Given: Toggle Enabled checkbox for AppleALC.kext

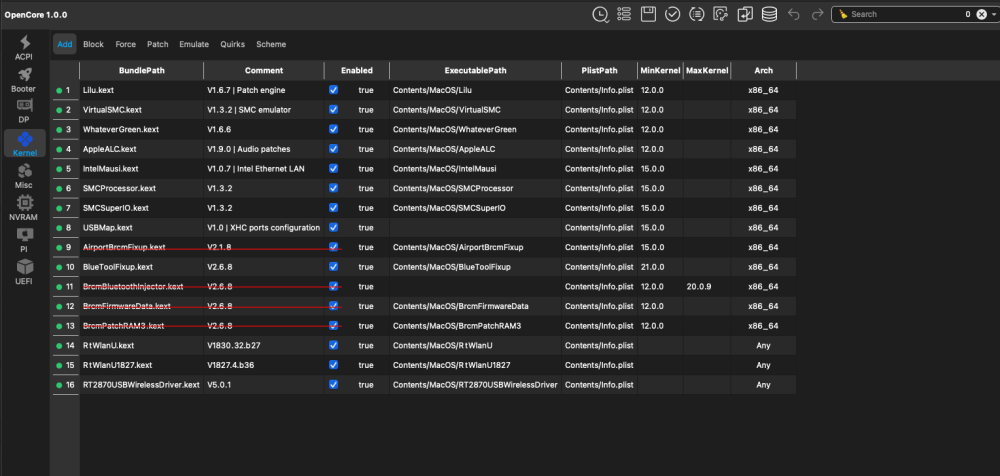Looking at the screenshot, I should pos(334,149).
